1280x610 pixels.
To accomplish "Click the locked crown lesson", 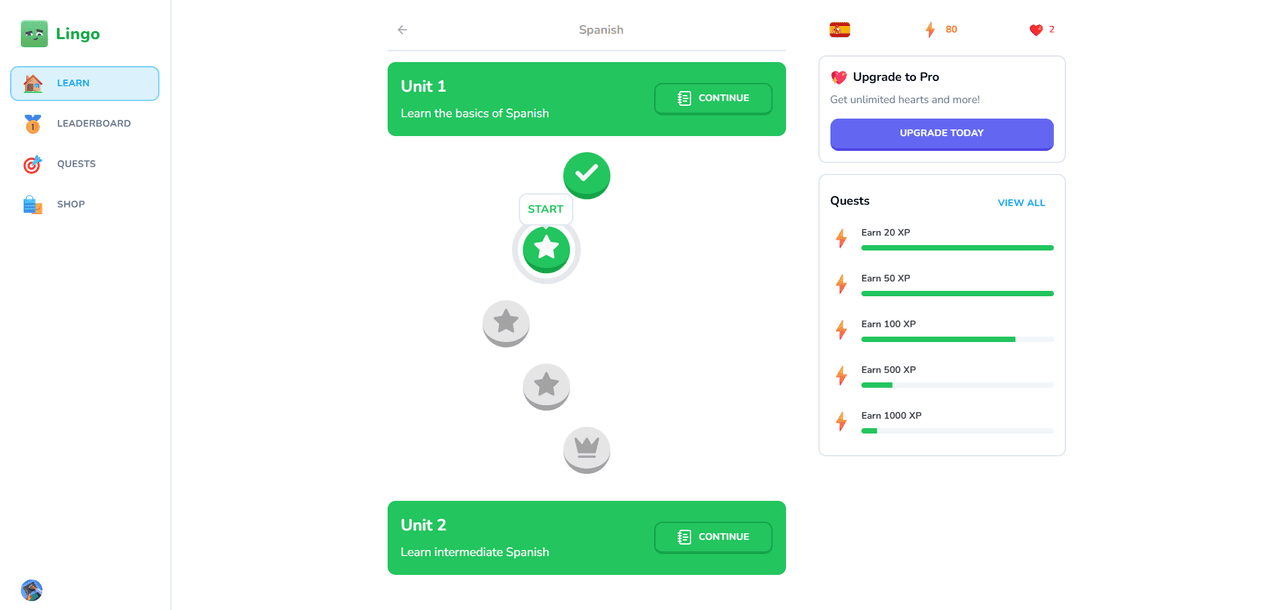I will click(586, 448).
